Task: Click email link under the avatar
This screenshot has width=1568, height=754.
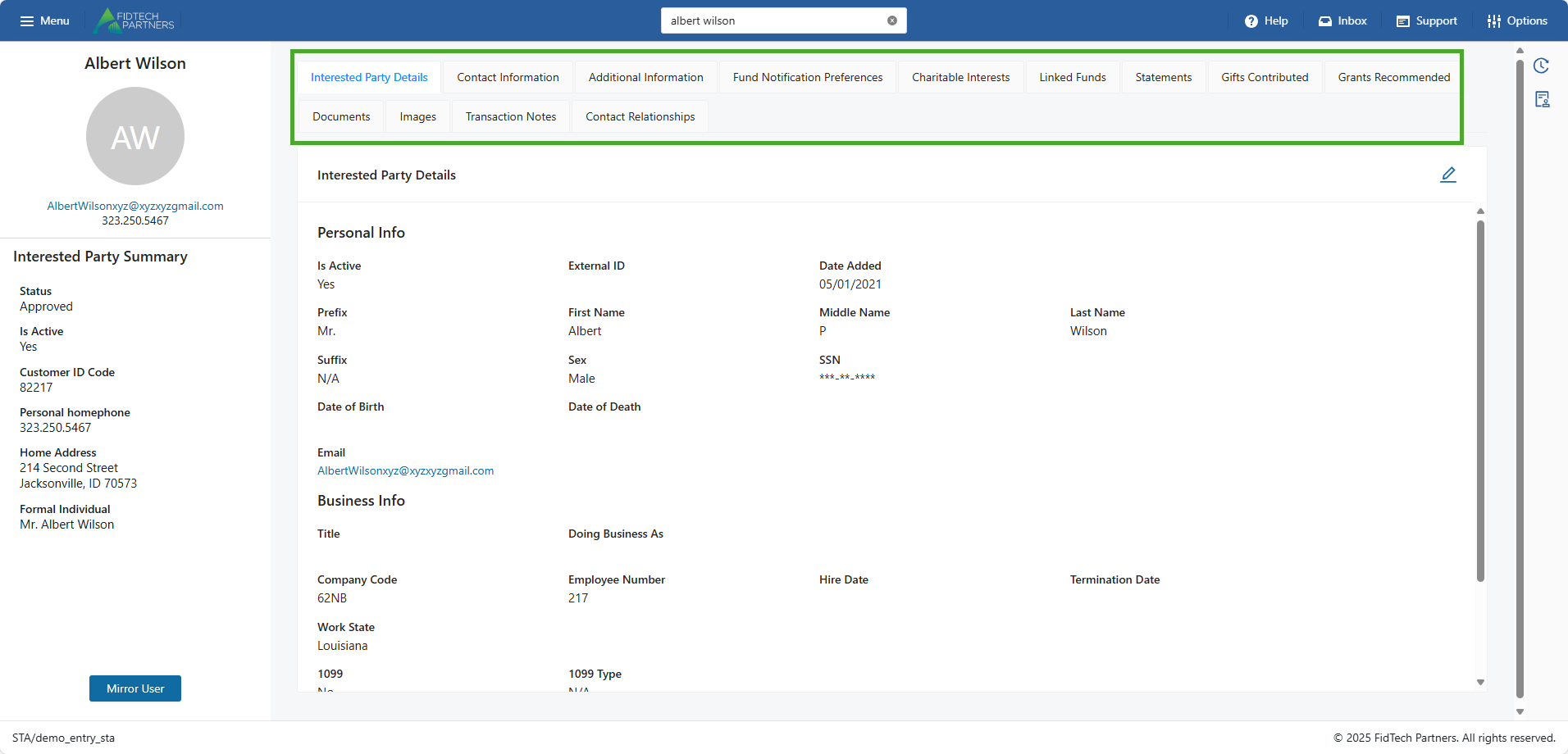Action: tap(135, 206)
